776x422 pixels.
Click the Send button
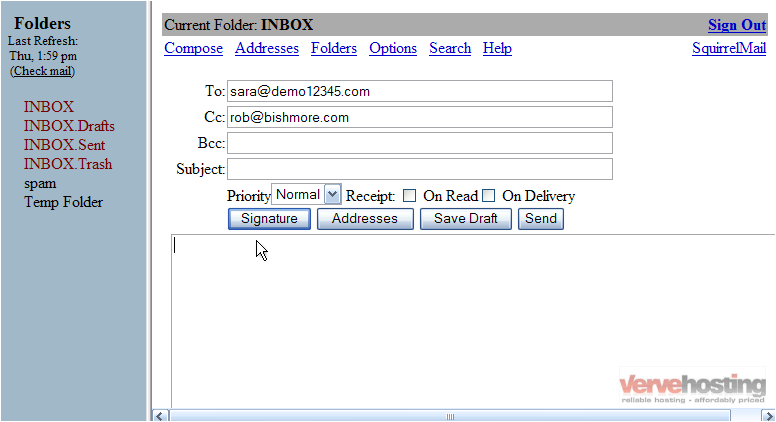click(x=540, y=219)
